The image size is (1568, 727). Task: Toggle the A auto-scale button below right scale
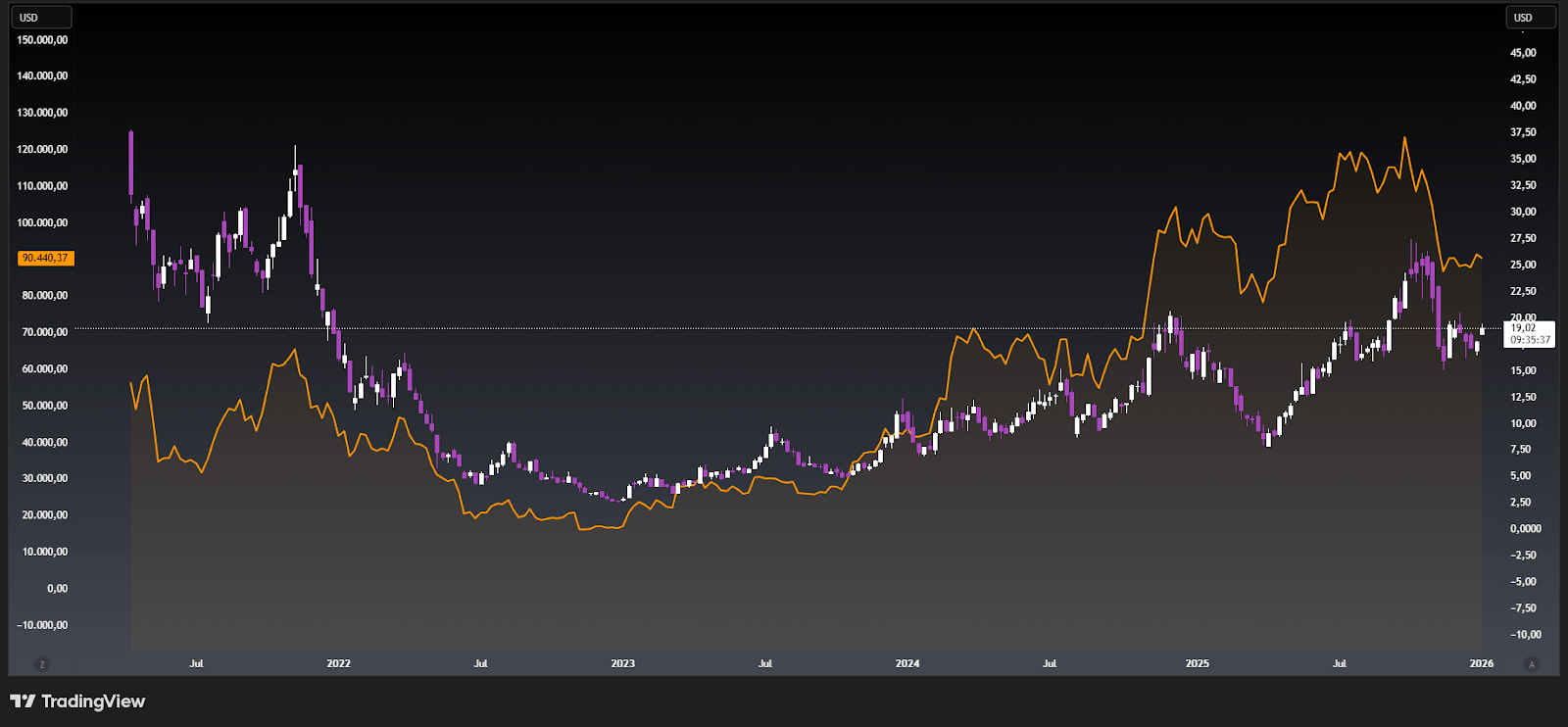pyautogui.click(x=1531, y=664)
